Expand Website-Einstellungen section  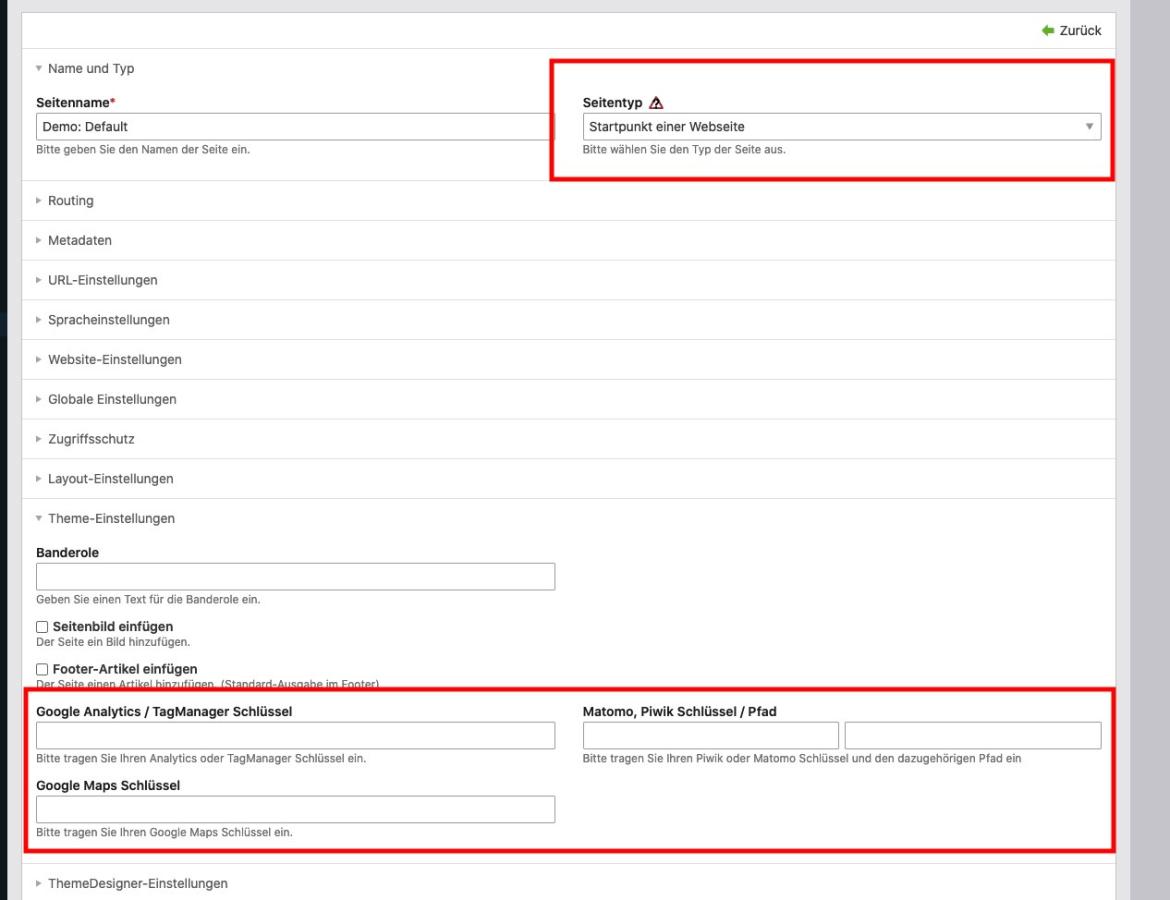[x=114, y=360]
